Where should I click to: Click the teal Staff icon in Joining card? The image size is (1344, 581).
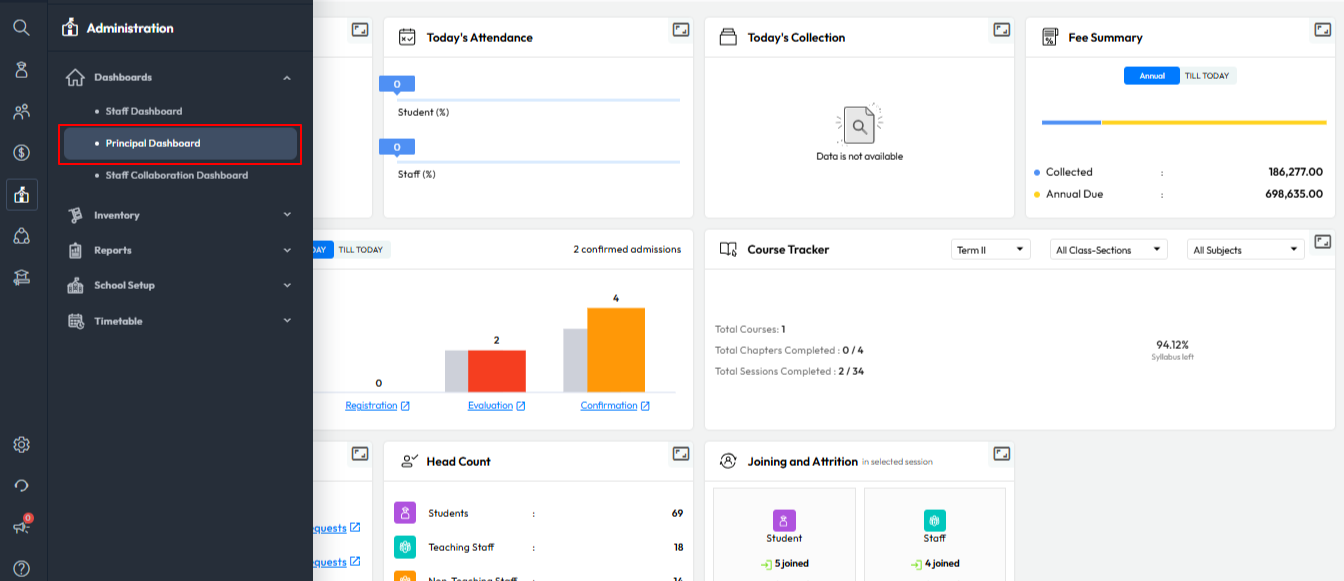click(935, 520)
